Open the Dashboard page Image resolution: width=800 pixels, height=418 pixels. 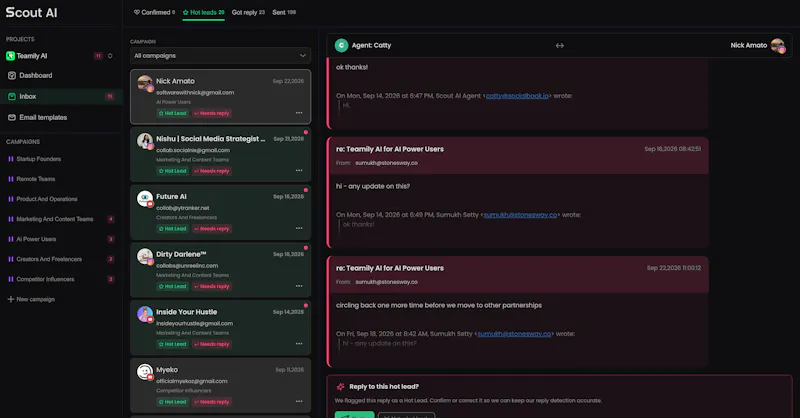click(x=35, y=76)
